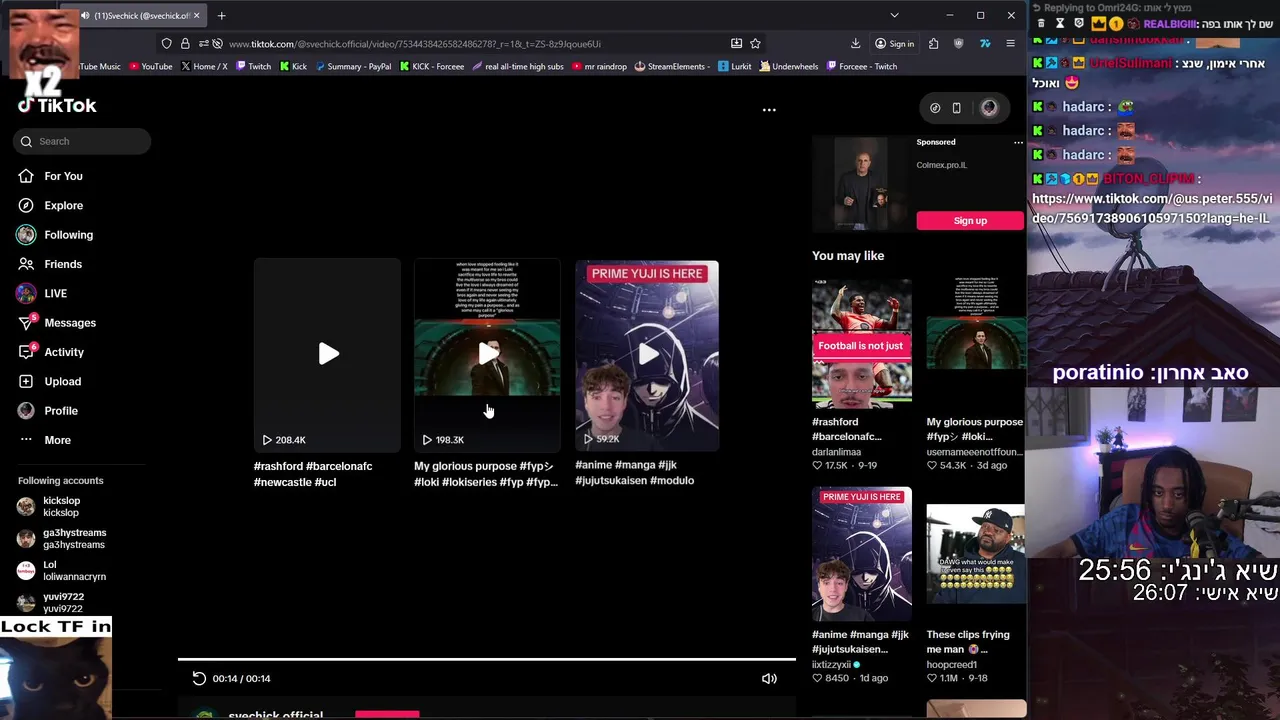This screenshot has height=720, width=1280.
Task: Open the browser Downloads icon
Action: 855,43
